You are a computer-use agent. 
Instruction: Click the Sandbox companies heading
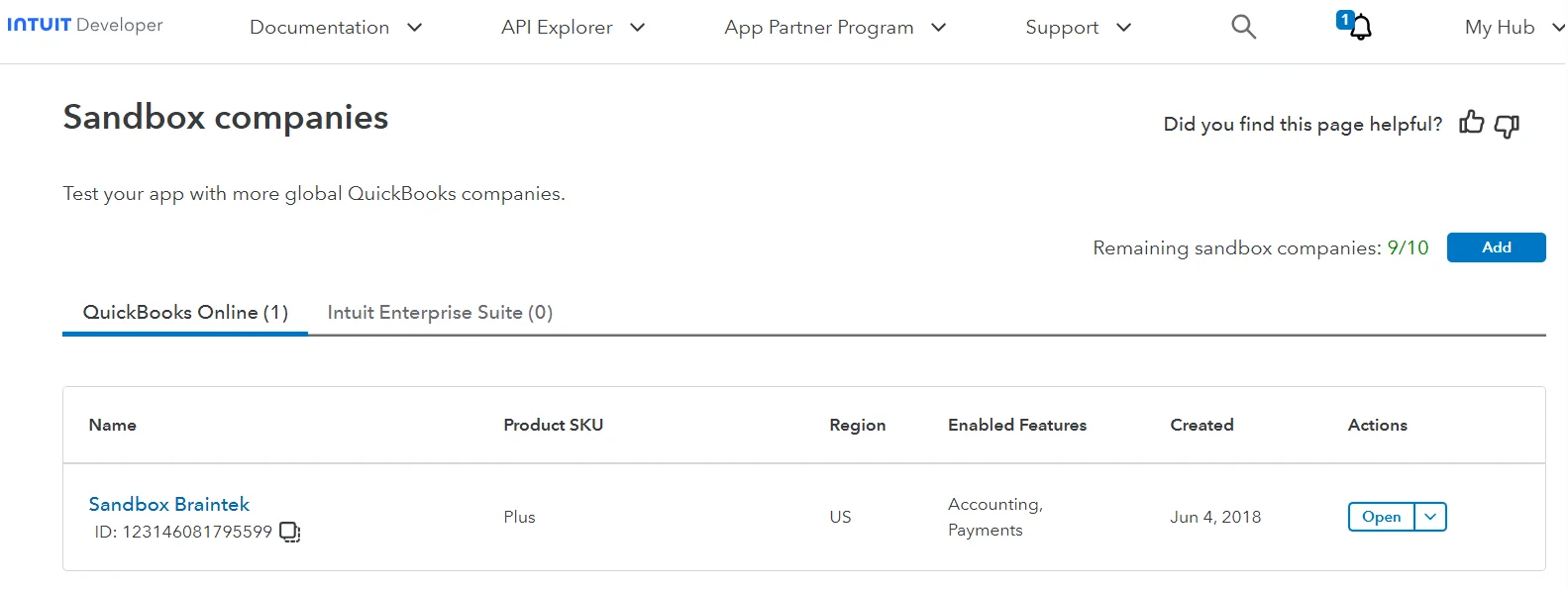226,117
